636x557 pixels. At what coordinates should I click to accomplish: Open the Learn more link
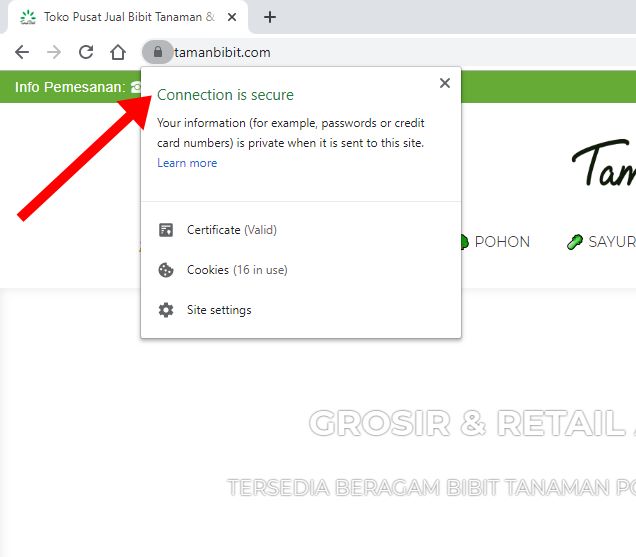(187, 163)
